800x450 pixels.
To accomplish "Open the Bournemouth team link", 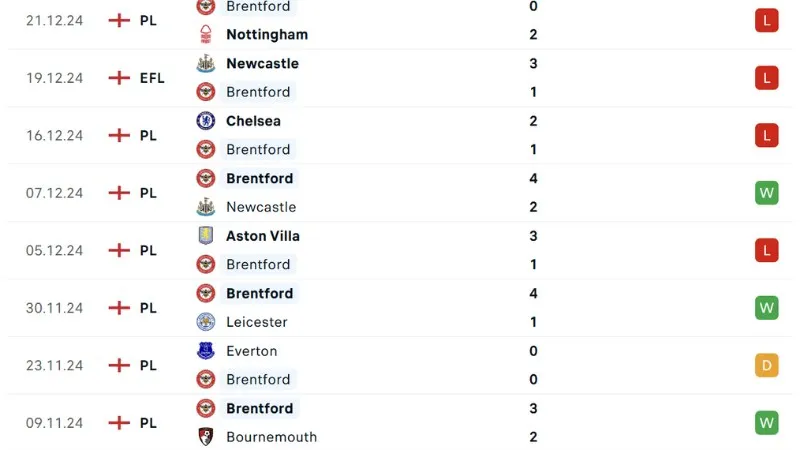I will [x=271, y=437].
